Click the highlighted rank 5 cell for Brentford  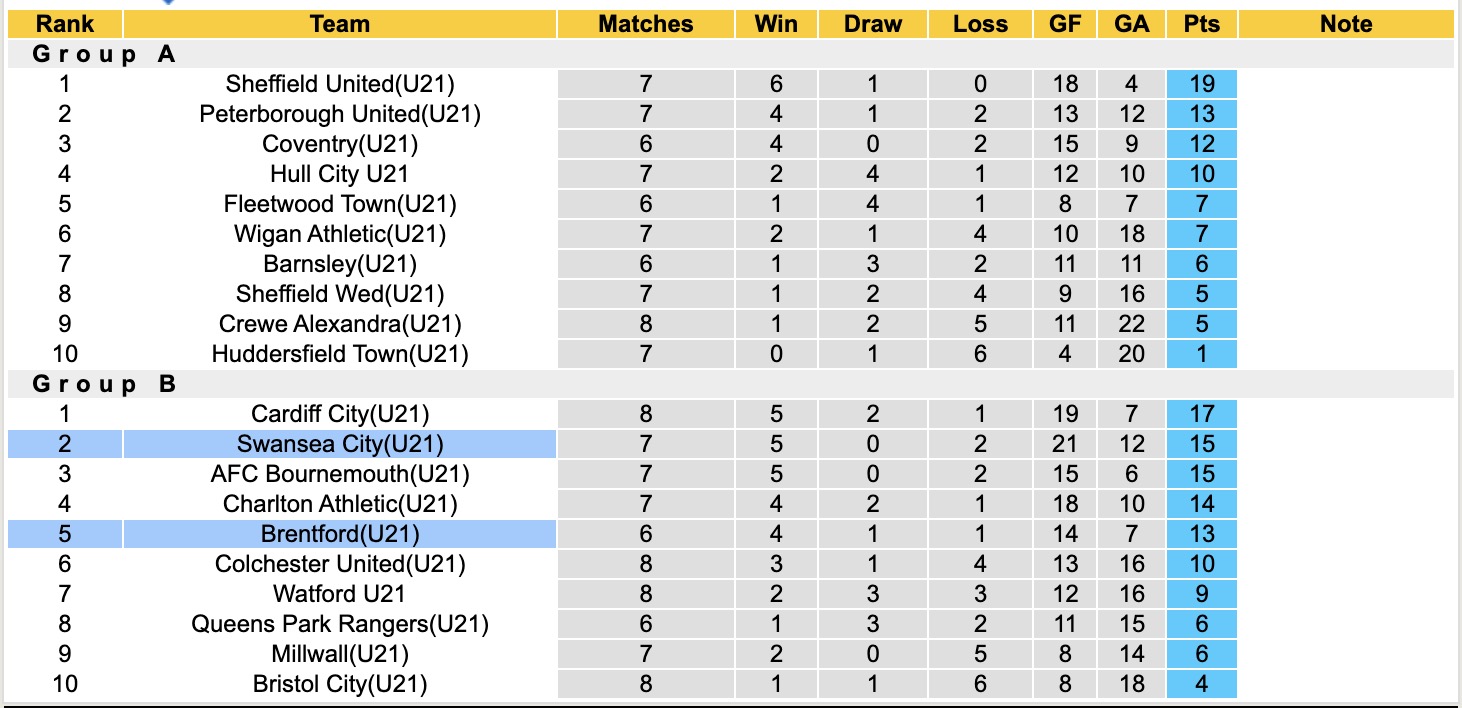click(x=65, y=534)
